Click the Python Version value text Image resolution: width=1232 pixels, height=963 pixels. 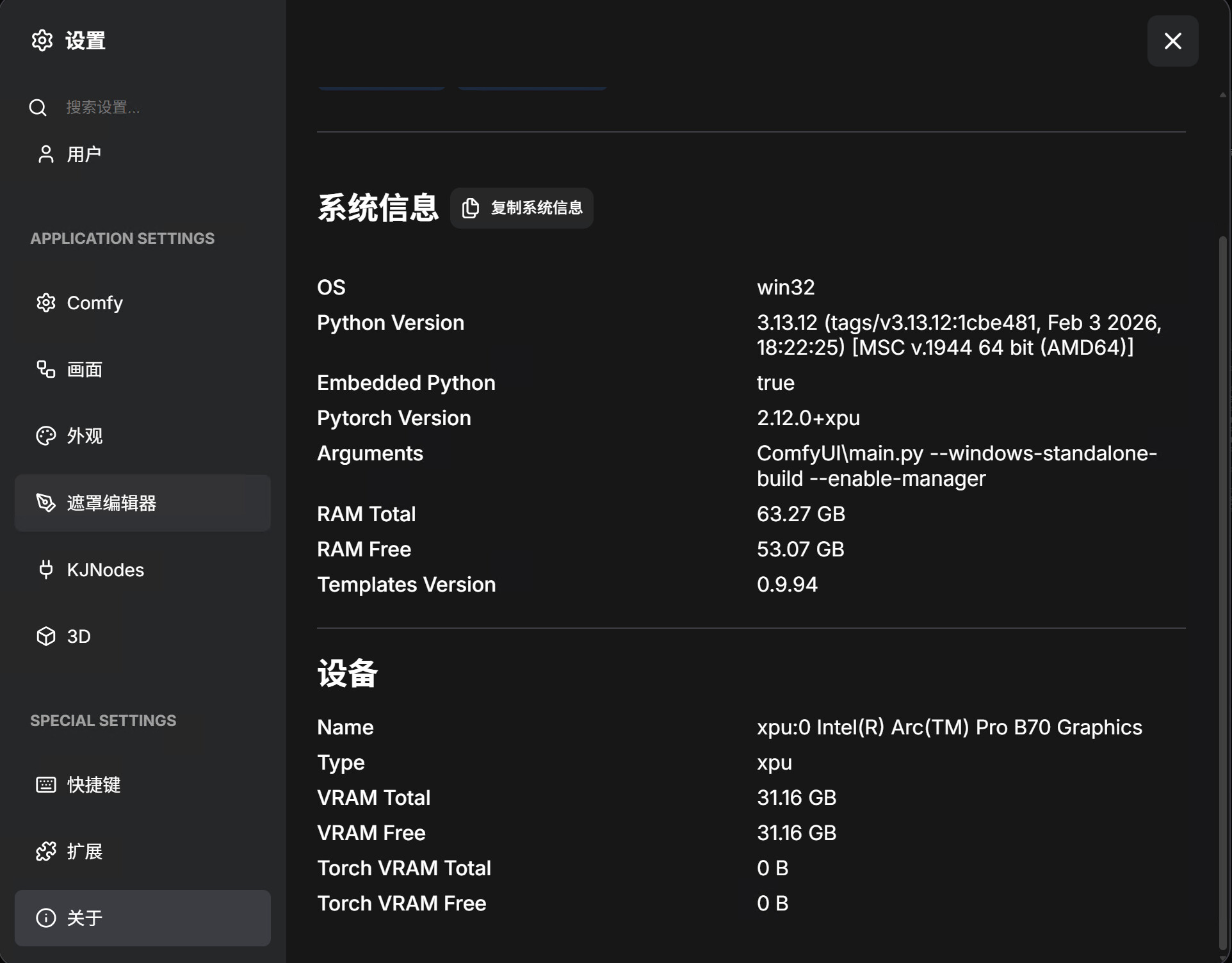(x=959, y=335)
